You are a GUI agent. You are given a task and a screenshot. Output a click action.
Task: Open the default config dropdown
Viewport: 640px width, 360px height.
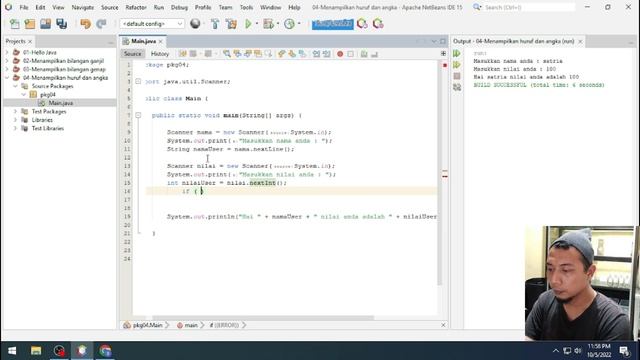[x=152, y=24]
